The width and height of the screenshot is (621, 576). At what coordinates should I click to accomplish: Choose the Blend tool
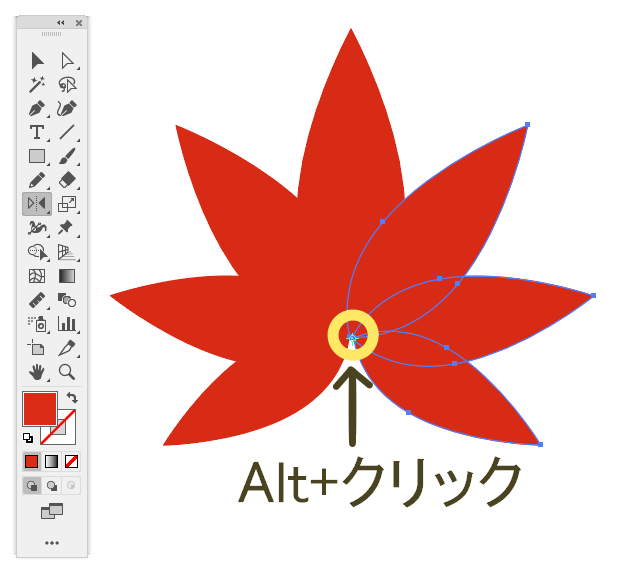click(67, 300)
